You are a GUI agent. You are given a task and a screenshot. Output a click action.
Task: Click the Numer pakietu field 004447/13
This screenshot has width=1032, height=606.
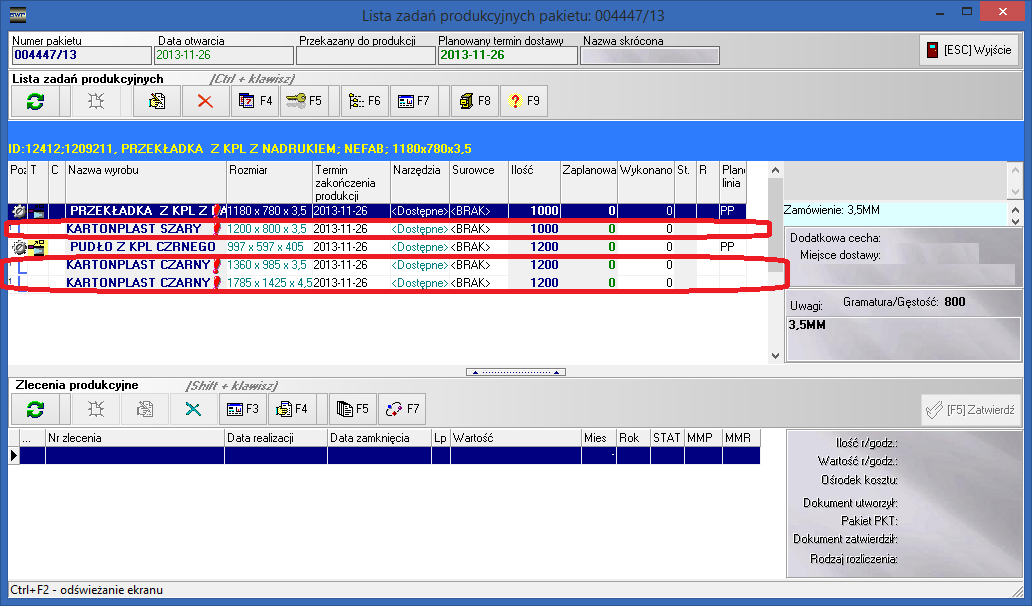point(80,56)
